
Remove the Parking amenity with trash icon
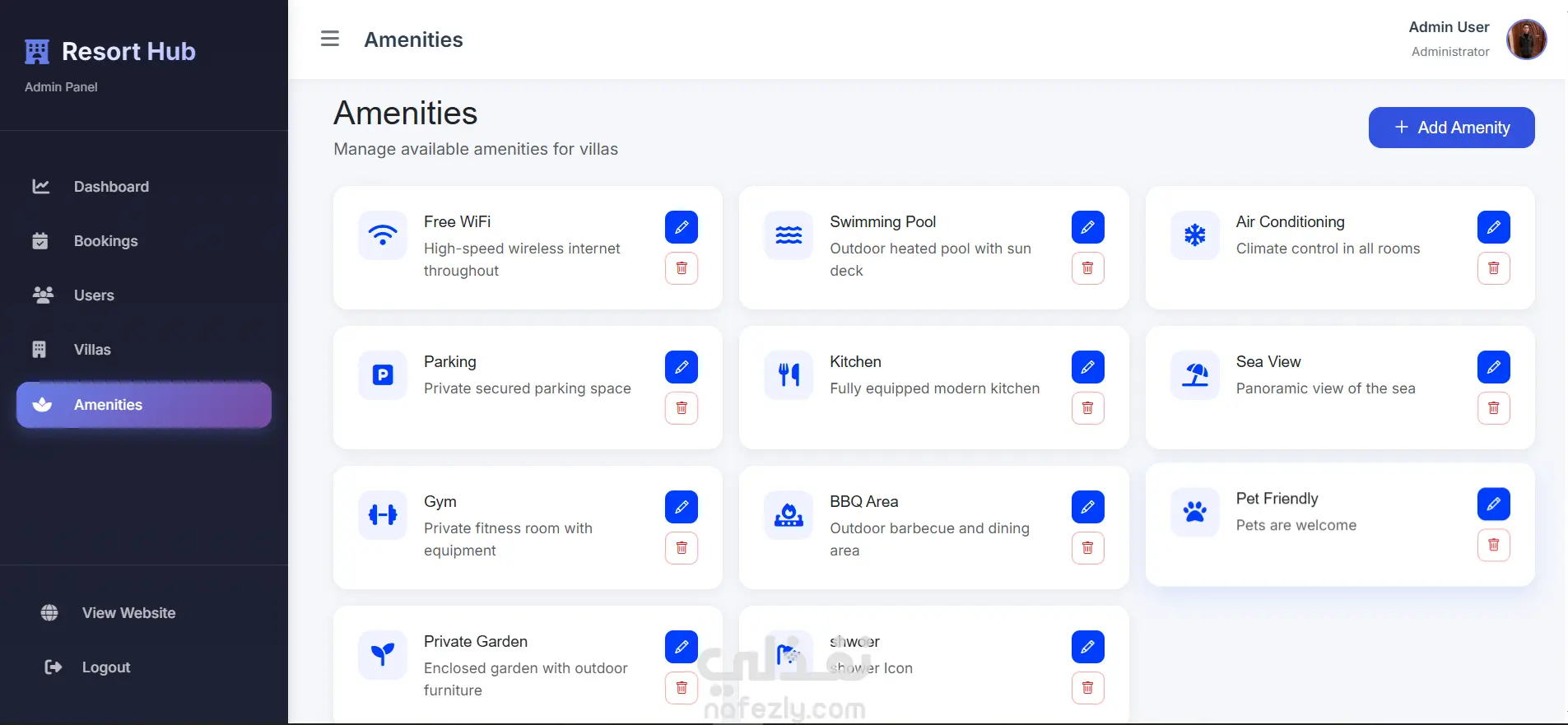682,408
